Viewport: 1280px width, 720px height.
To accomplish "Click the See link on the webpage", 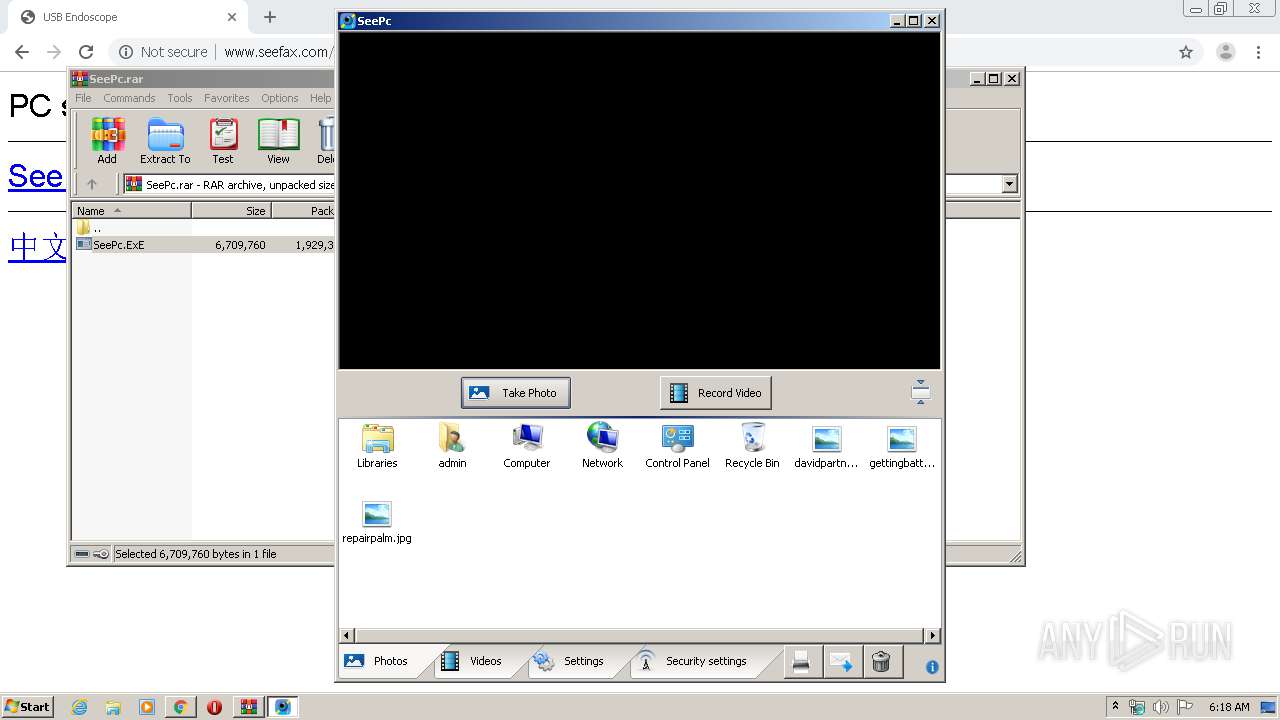I will (36, 177).
